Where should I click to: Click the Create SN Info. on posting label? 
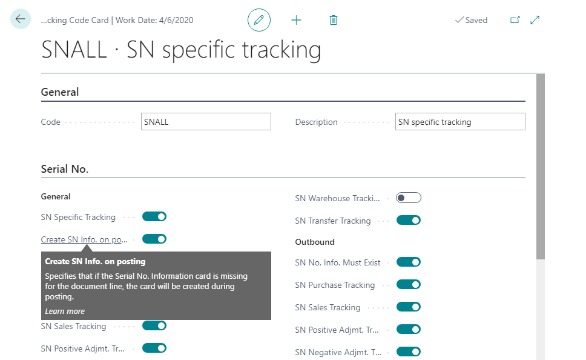(x=84, y=239)
